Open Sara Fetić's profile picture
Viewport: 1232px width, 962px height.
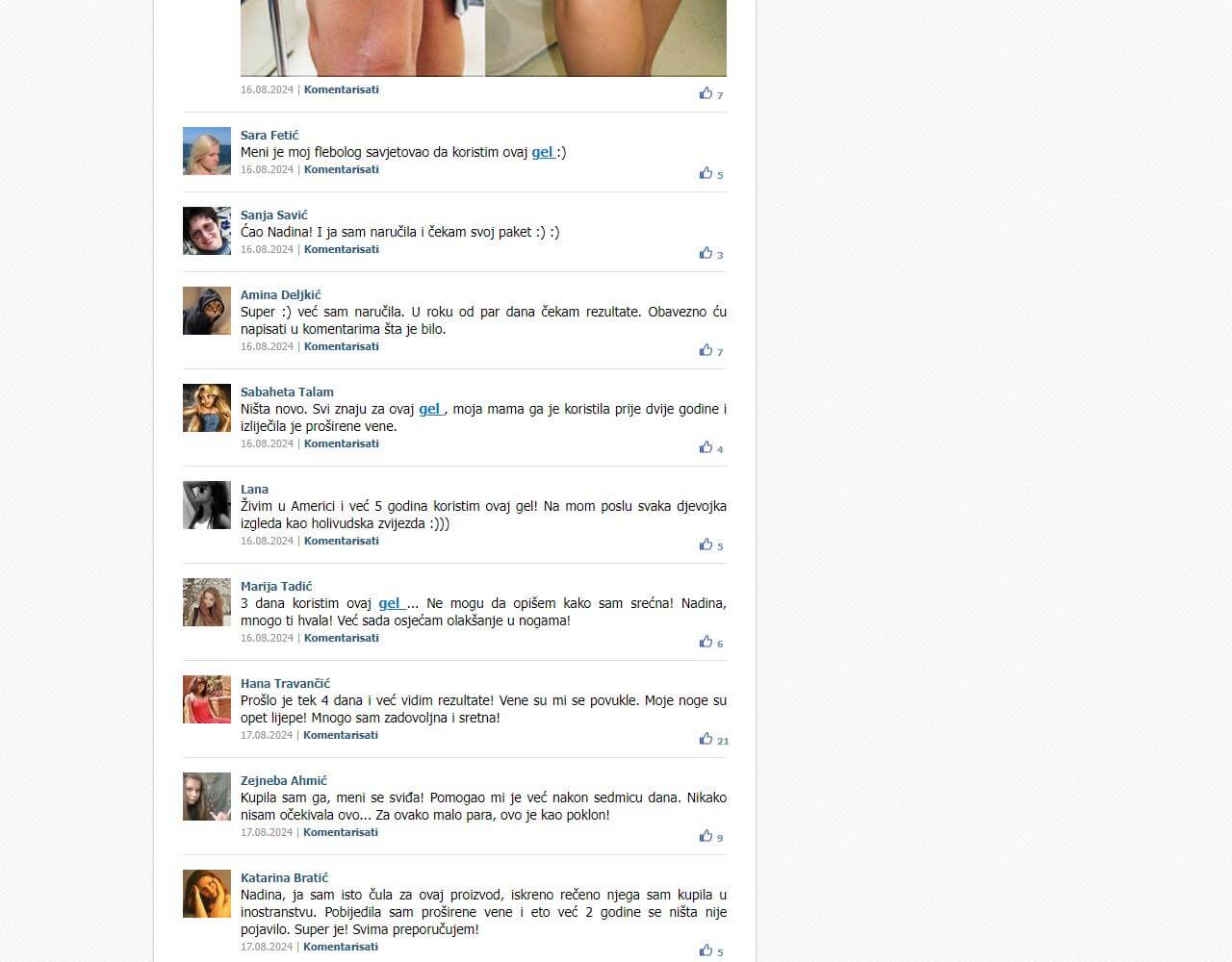207,151
